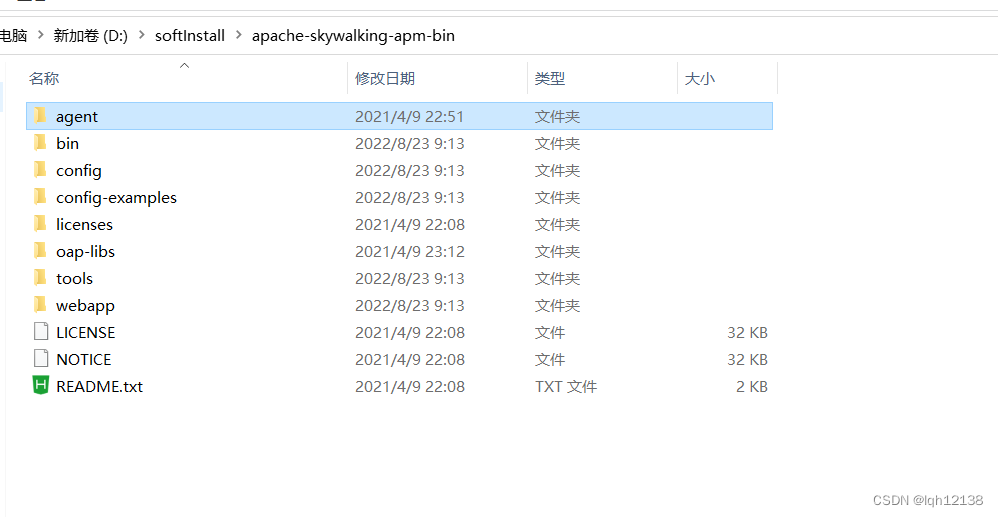
Task: Sort by 修改日期 column header
Action: point(385,78)
